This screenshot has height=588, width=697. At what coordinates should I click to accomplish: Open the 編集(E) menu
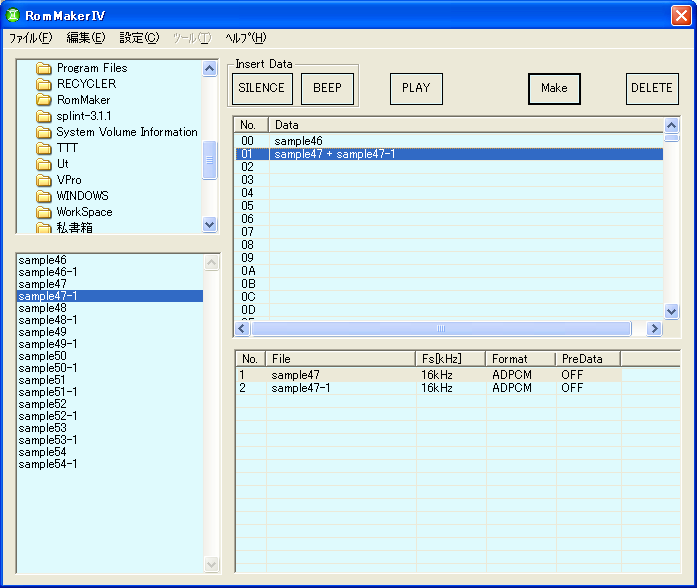pos(86,38)
